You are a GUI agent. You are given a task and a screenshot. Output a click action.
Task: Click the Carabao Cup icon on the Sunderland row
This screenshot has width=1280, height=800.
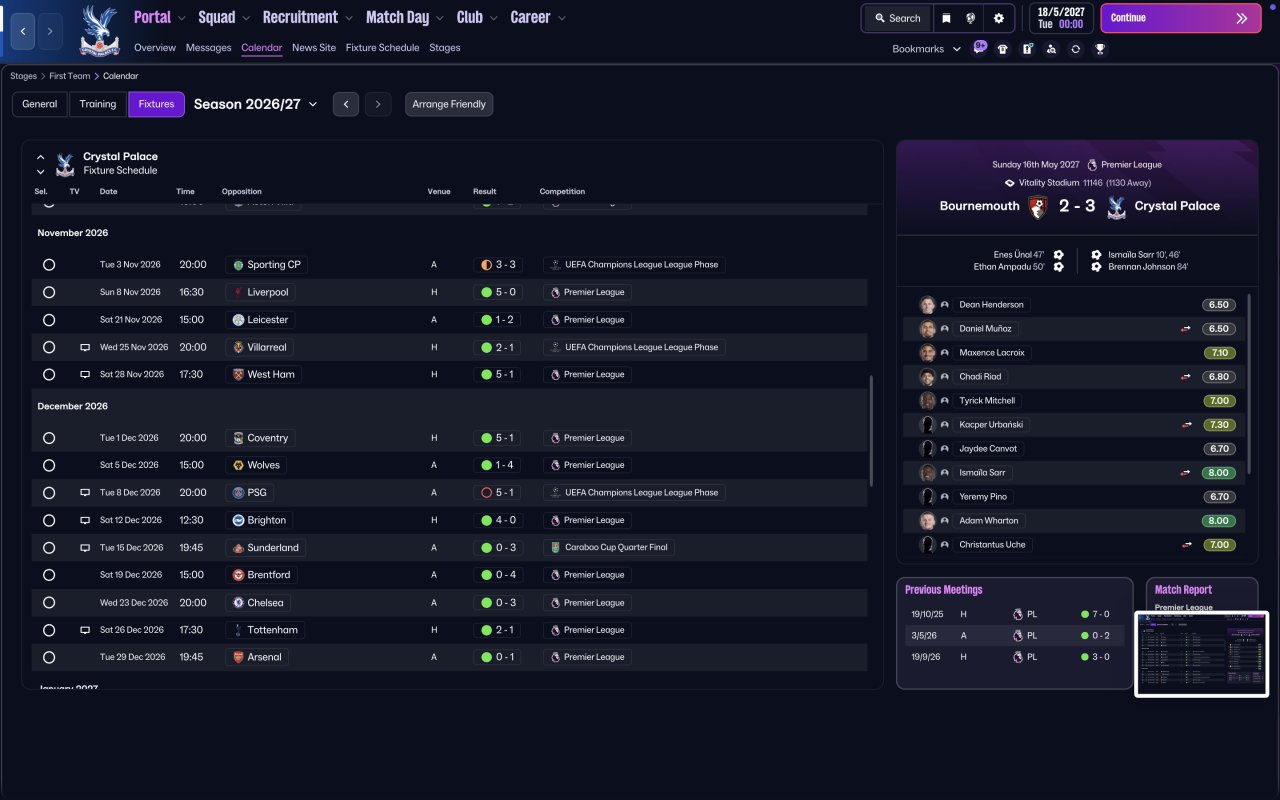[555, 548]
